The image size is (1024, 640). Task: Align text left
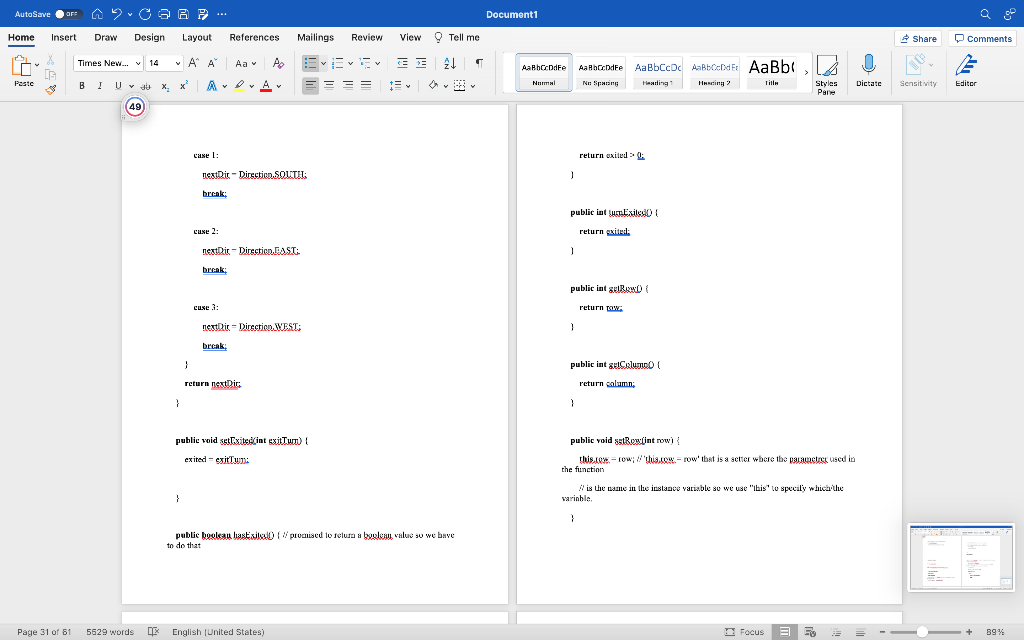tap(310, 86)
